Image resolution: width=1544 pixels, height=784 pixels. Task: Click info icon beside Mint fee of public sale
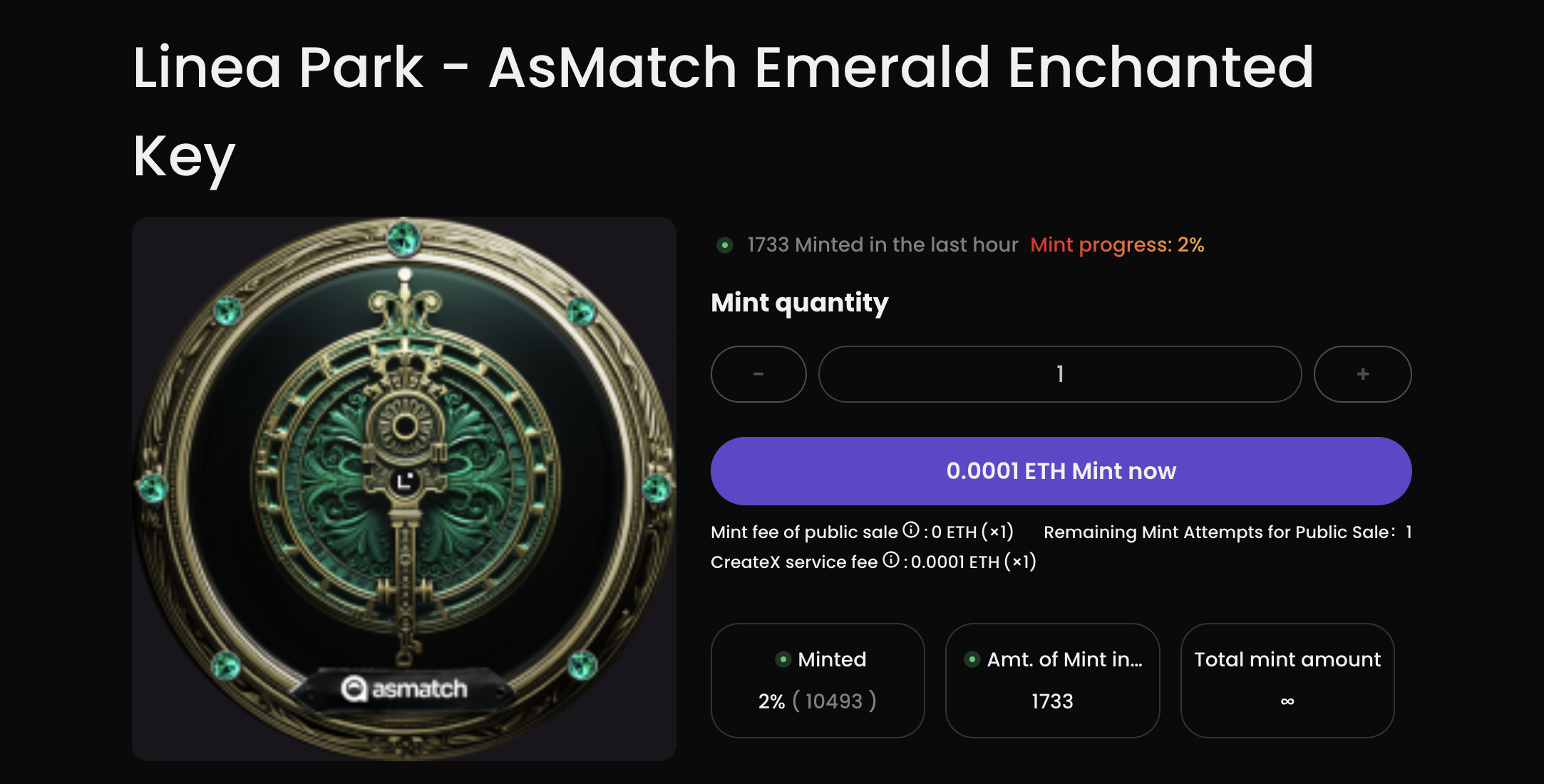[x=911, y=530]
